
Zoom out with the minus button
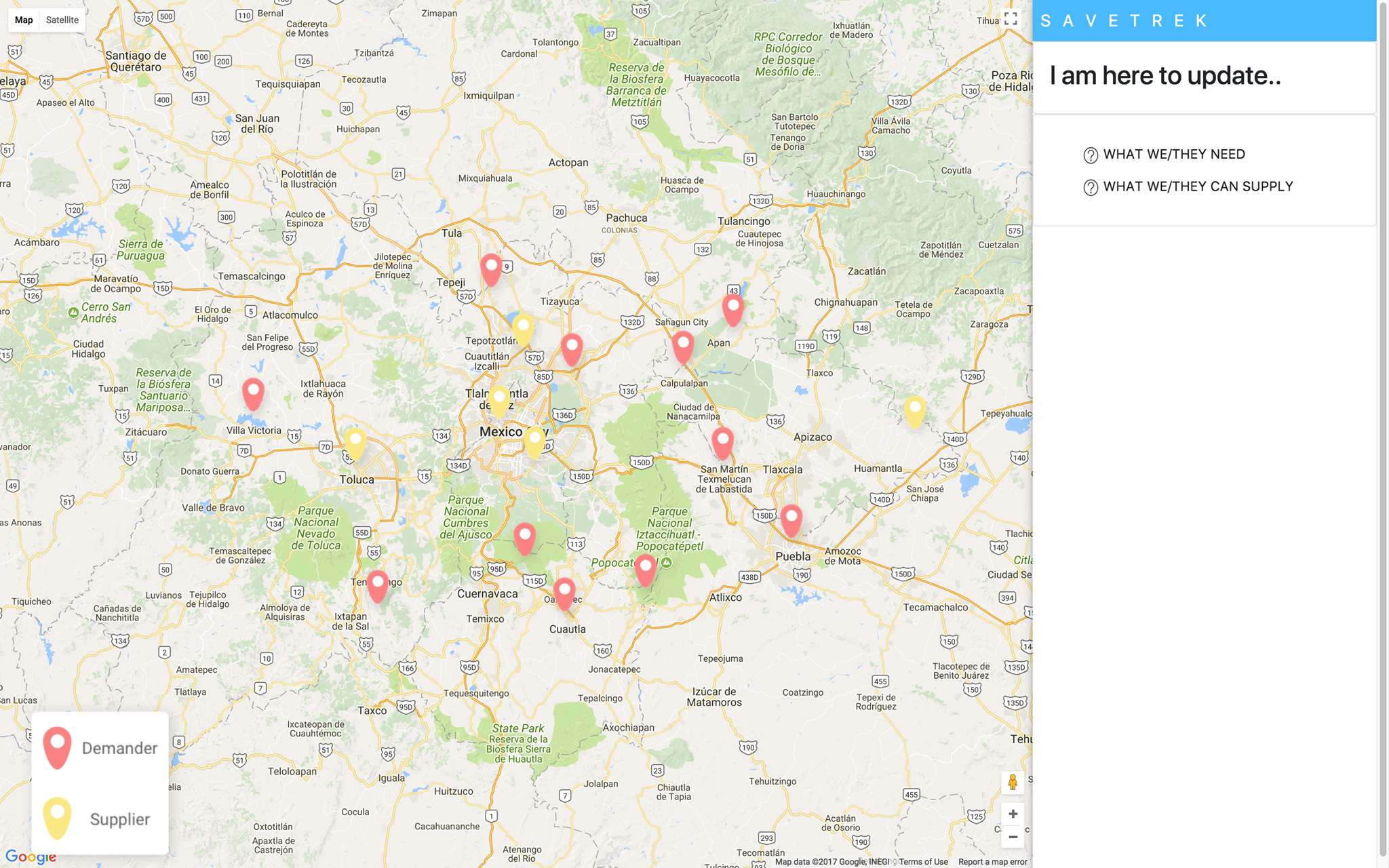click(x=1013, y=837)
